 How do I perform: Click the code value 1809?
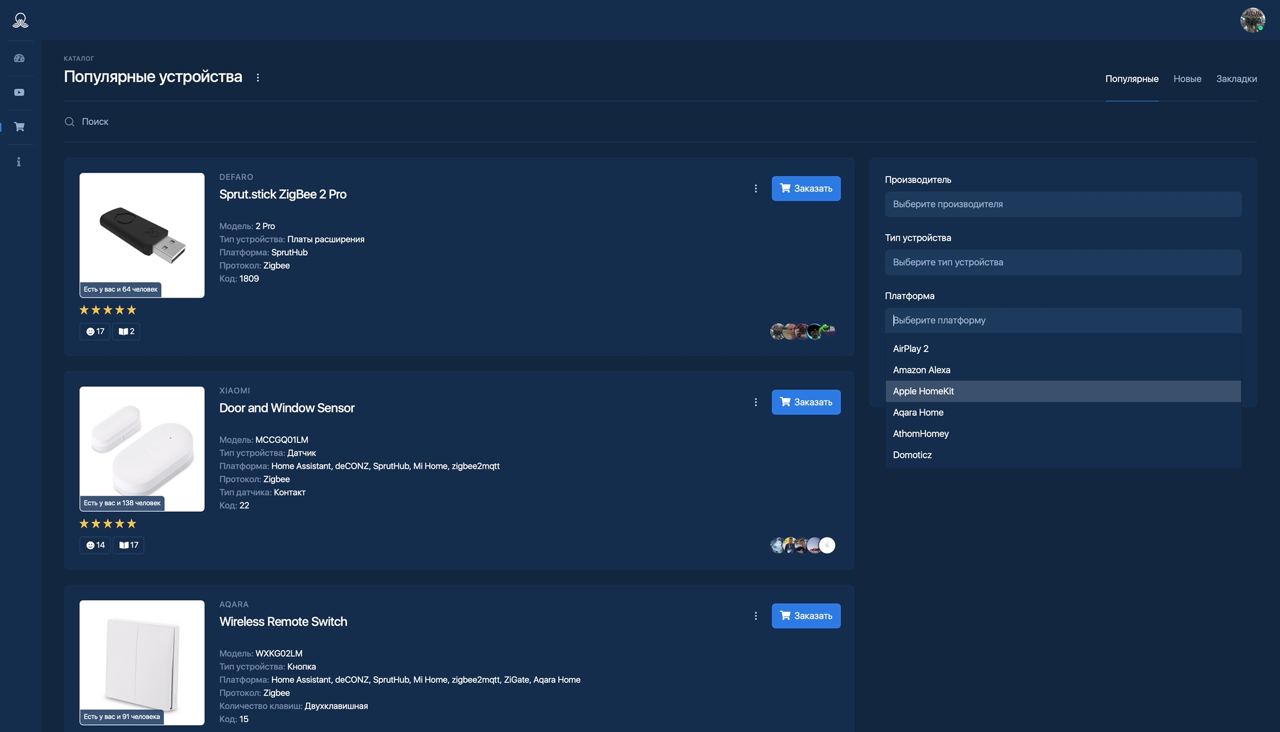[249, 279]
